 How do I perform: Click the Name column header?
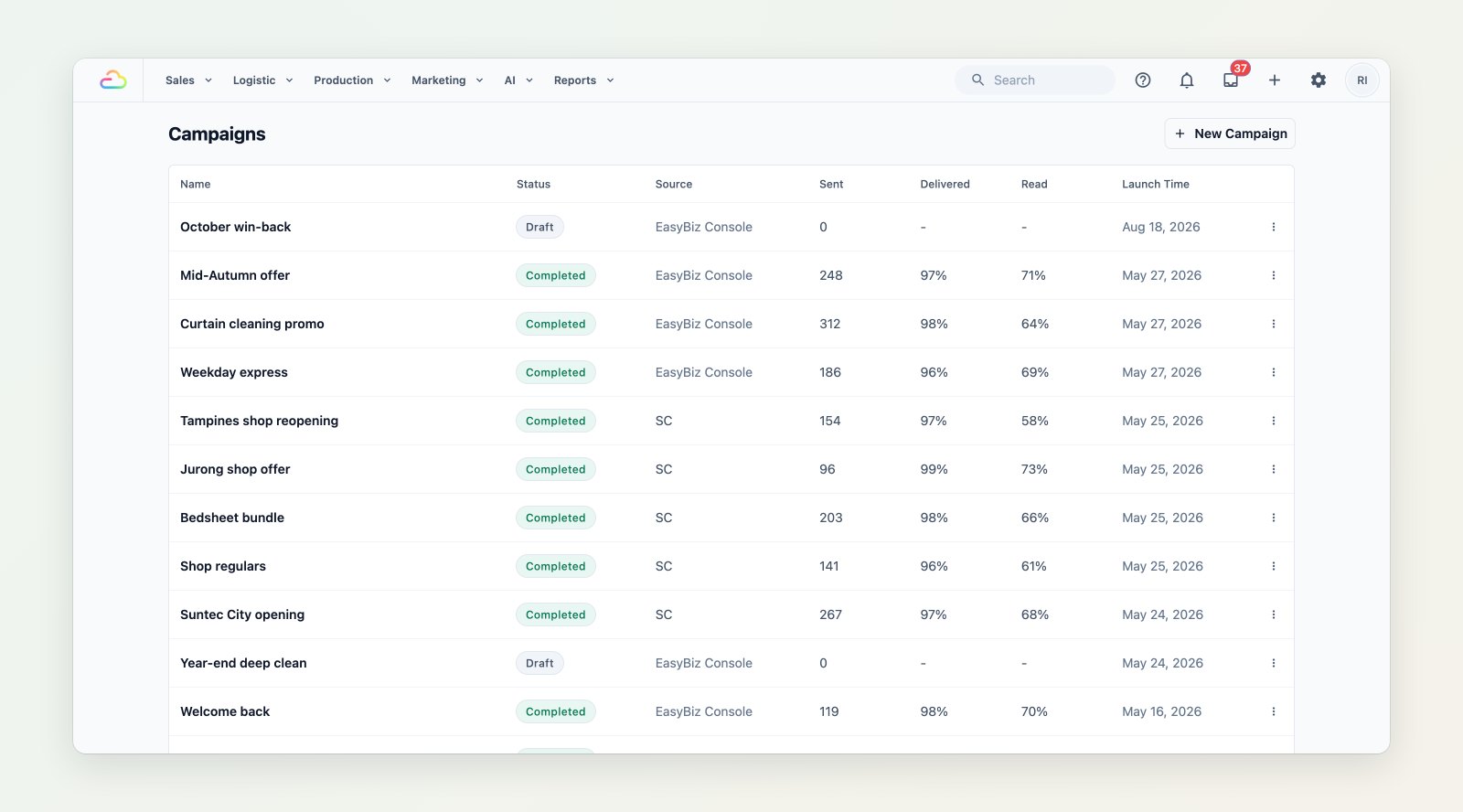click(196, 184)
